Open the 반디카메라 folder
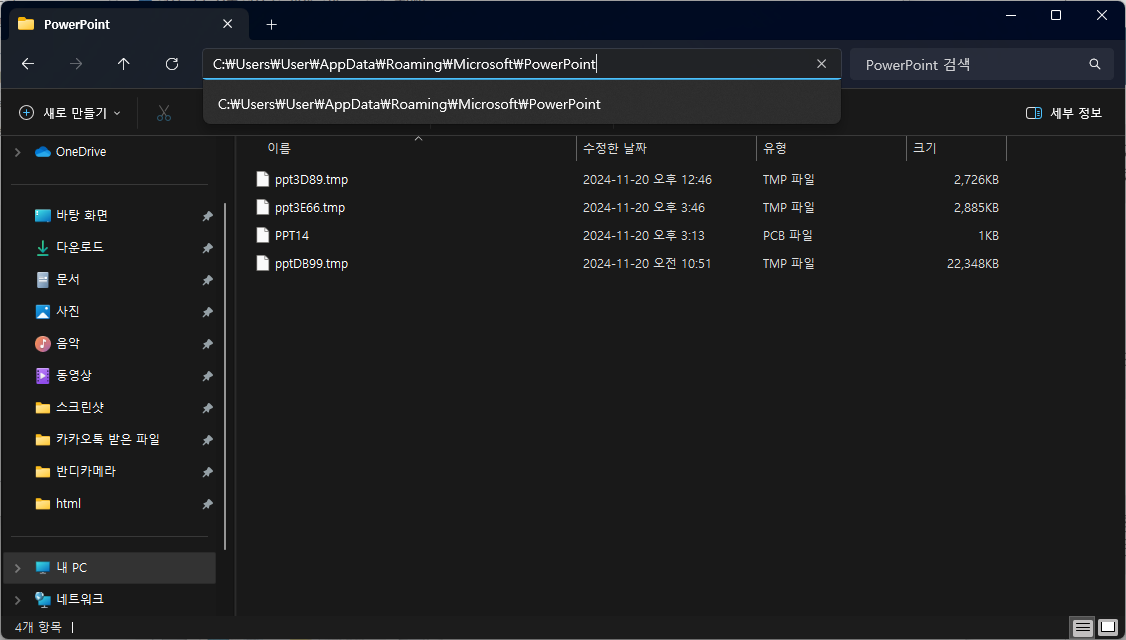This screenshot has width=1126, height=640. (85, 471)
